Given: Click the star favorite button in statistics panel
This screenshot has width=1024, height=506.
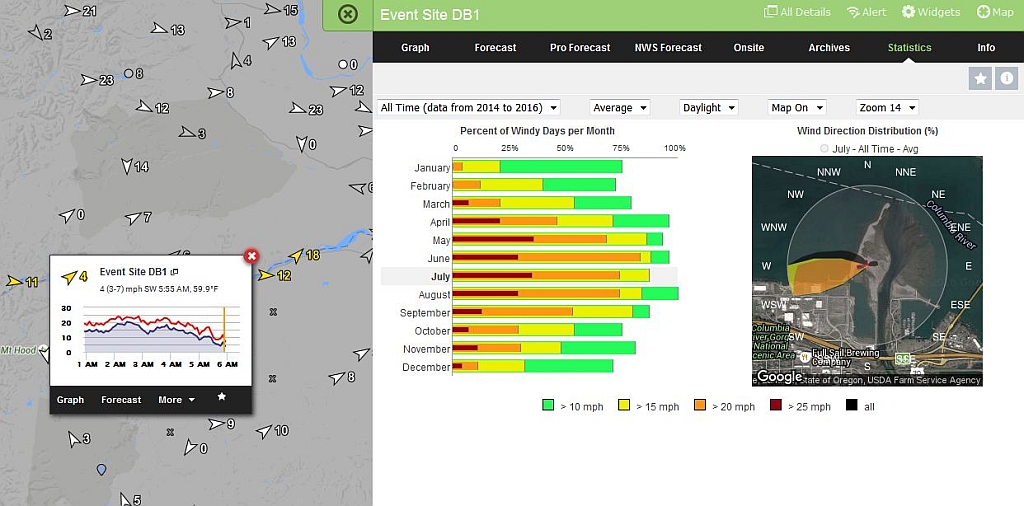Looking at the screenshot, I should click(980, 78).
